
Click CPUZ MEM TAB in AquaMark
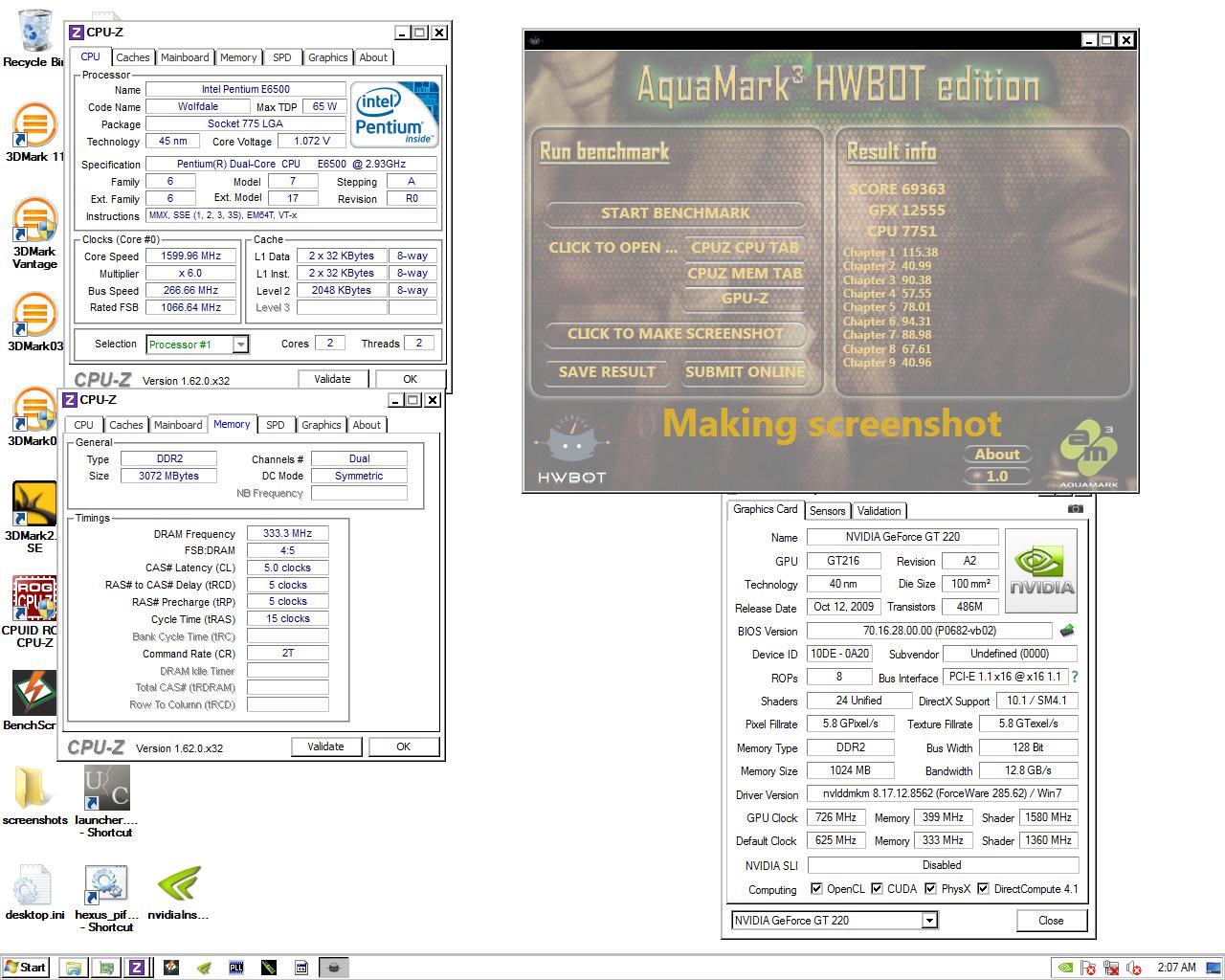pos(745,273)
